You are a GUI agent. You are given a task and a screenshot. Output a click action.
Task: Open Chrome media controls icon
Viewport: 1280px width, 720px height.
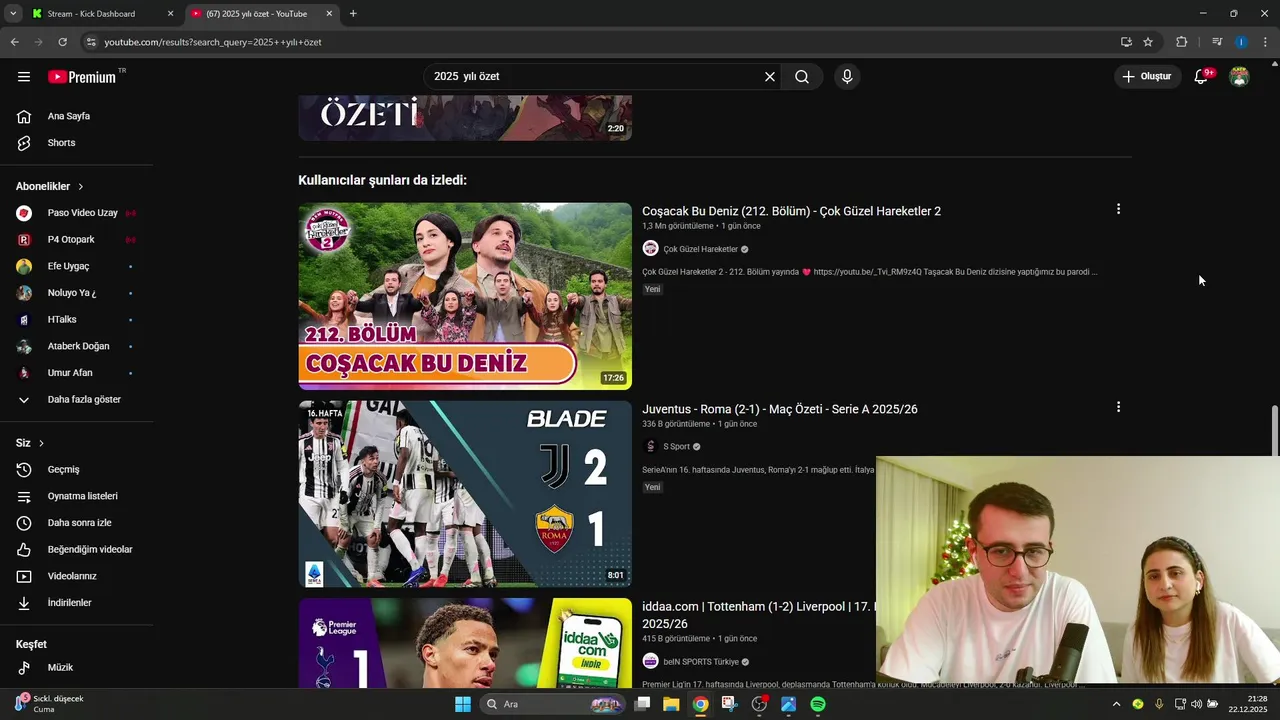pos(1217,42)
